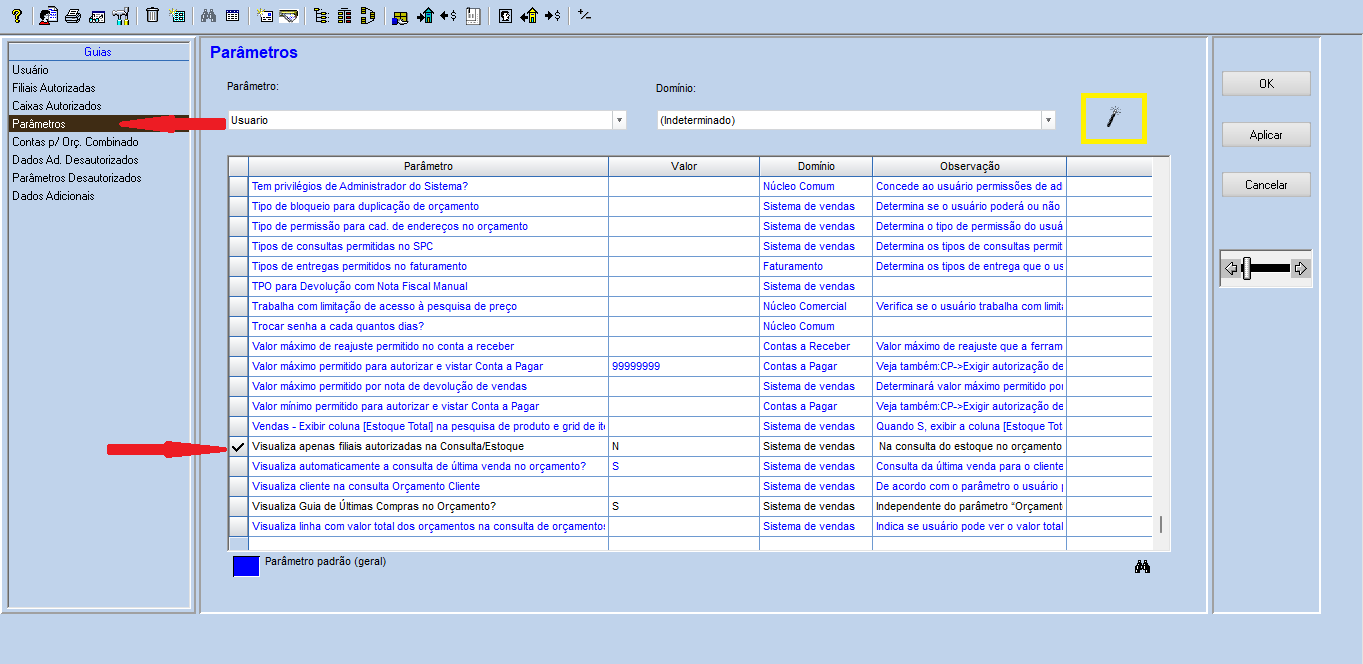Click the slider's right arrow

[1300, 268]
